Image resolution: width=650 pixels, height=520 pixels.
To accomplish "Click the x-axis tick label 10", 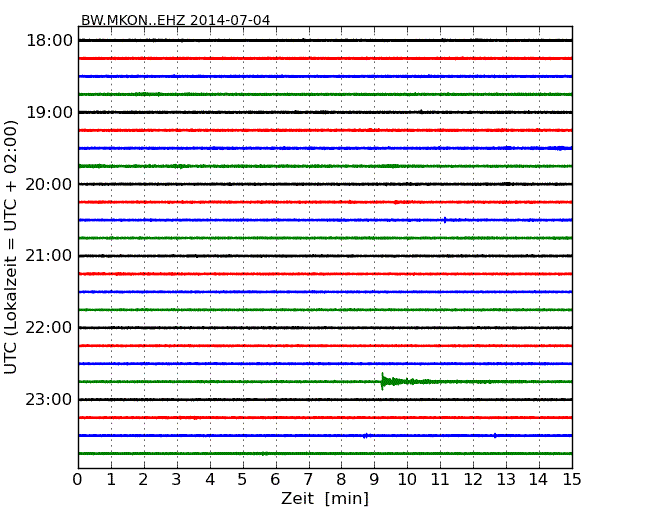I will [x=407, y=479].
